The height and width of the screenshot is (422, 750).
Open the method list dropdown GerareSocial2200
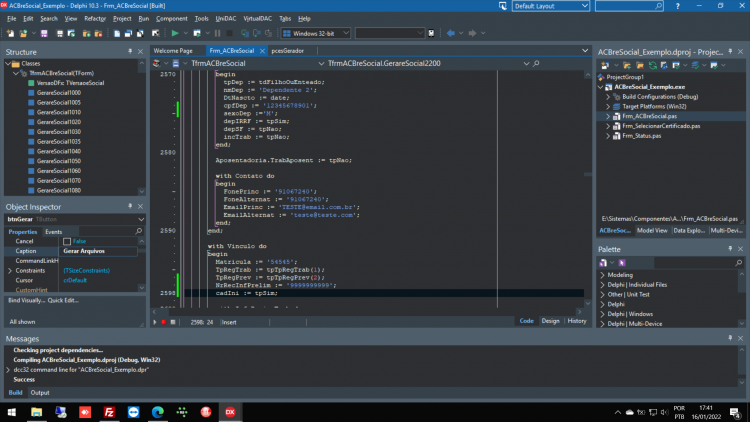pos(526,63)
